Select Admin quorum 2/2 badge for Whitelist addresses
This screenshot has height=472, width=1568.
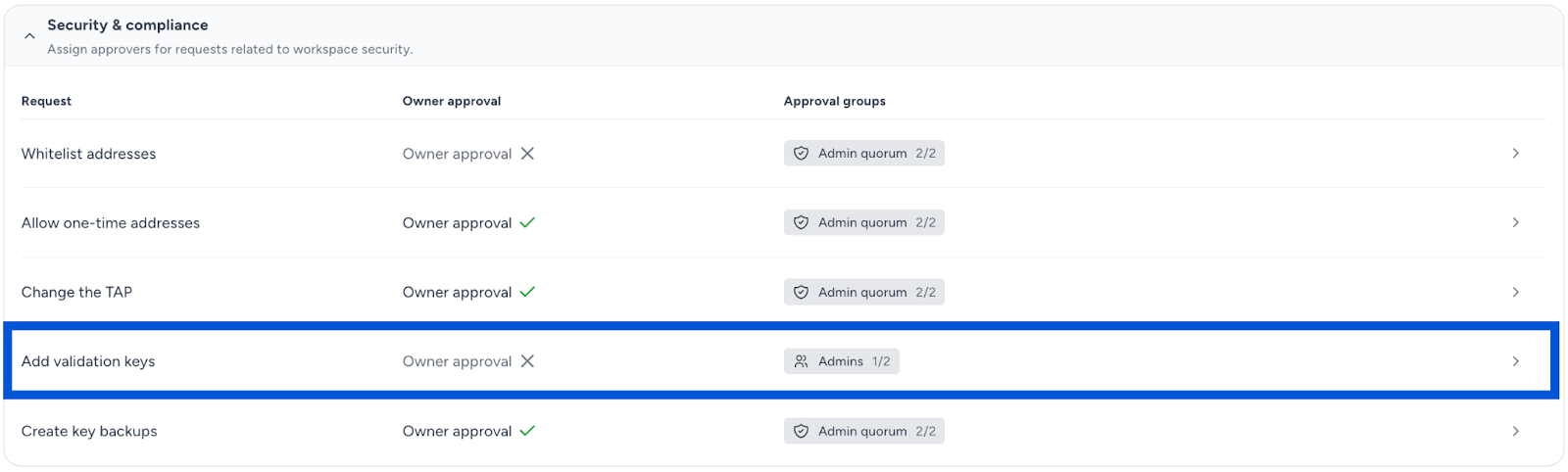pyautogui.click(x=864, y=154)
